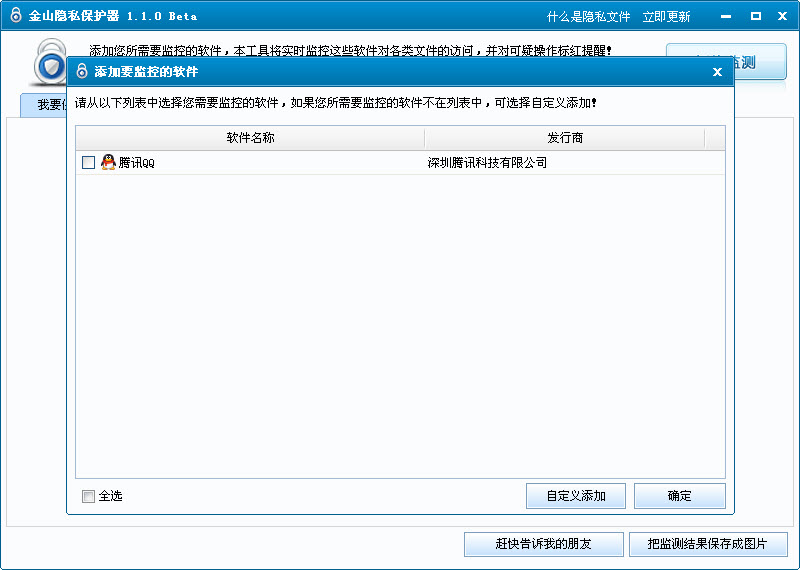This screenshot has width=800, height=570.
Task: Close the 添加要监控的软件 dialog
Action: 717,72
